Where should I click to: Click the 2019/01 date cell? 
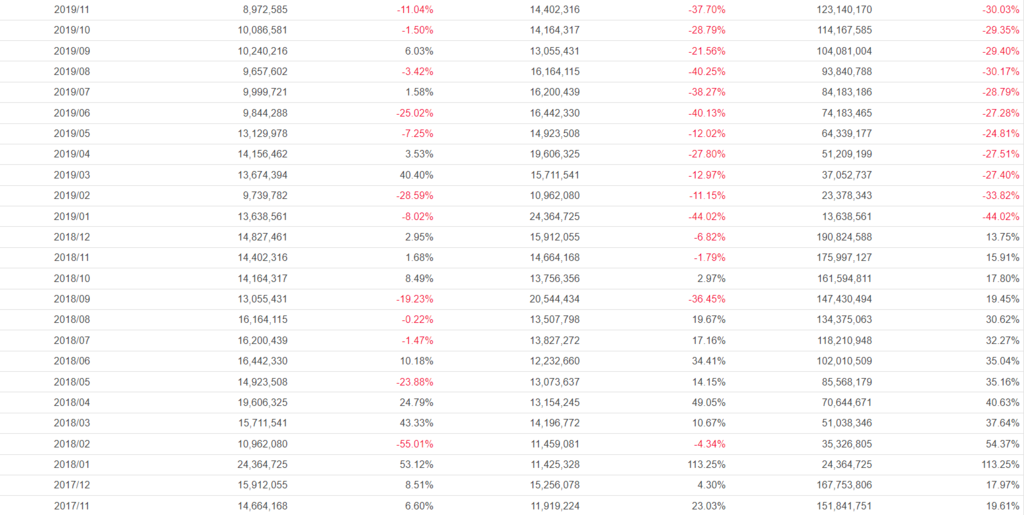pos(71,216)
